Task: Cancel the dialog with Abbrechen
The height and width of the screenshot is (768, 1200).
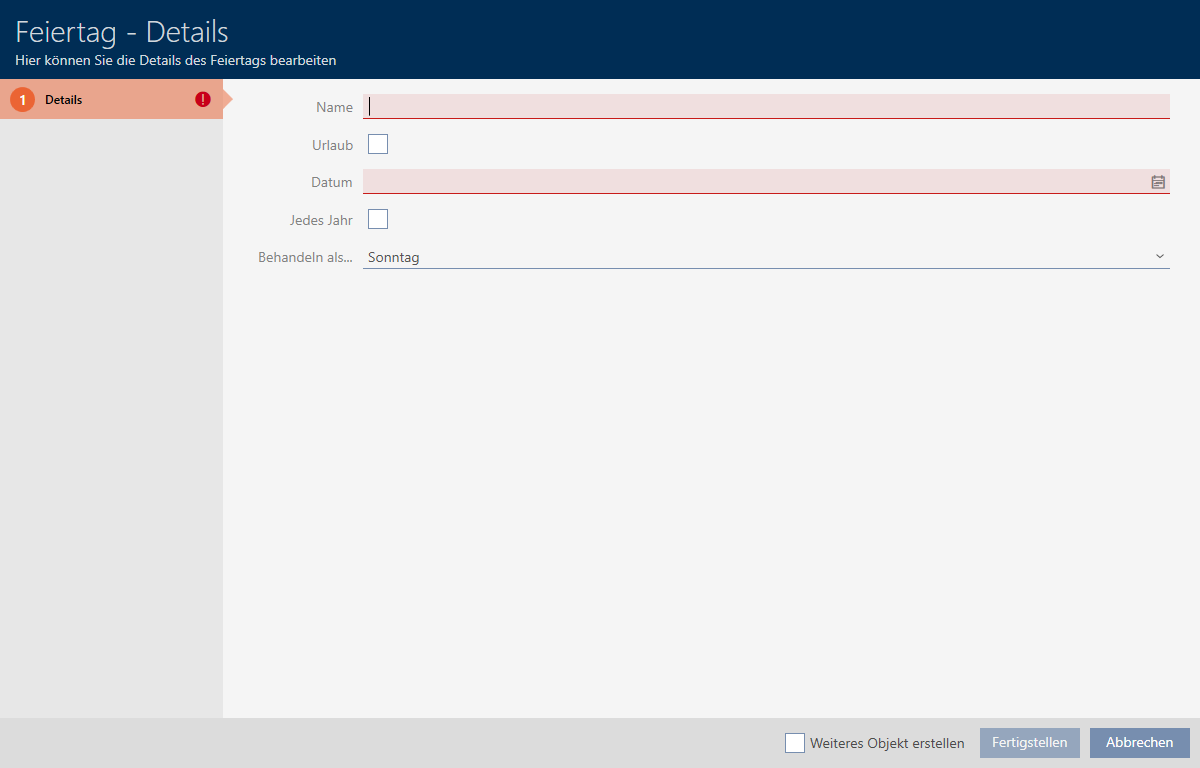Action: [x=1139, y=743]
